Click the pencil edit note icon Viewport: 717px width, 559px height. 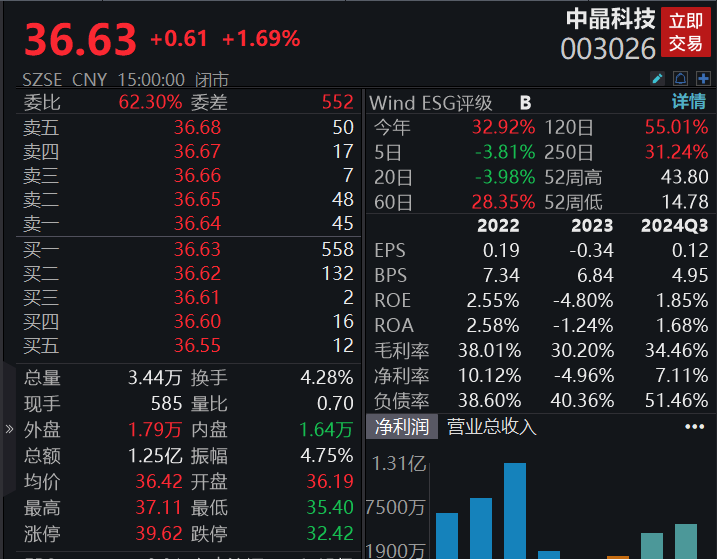click(x=657, y=78)
